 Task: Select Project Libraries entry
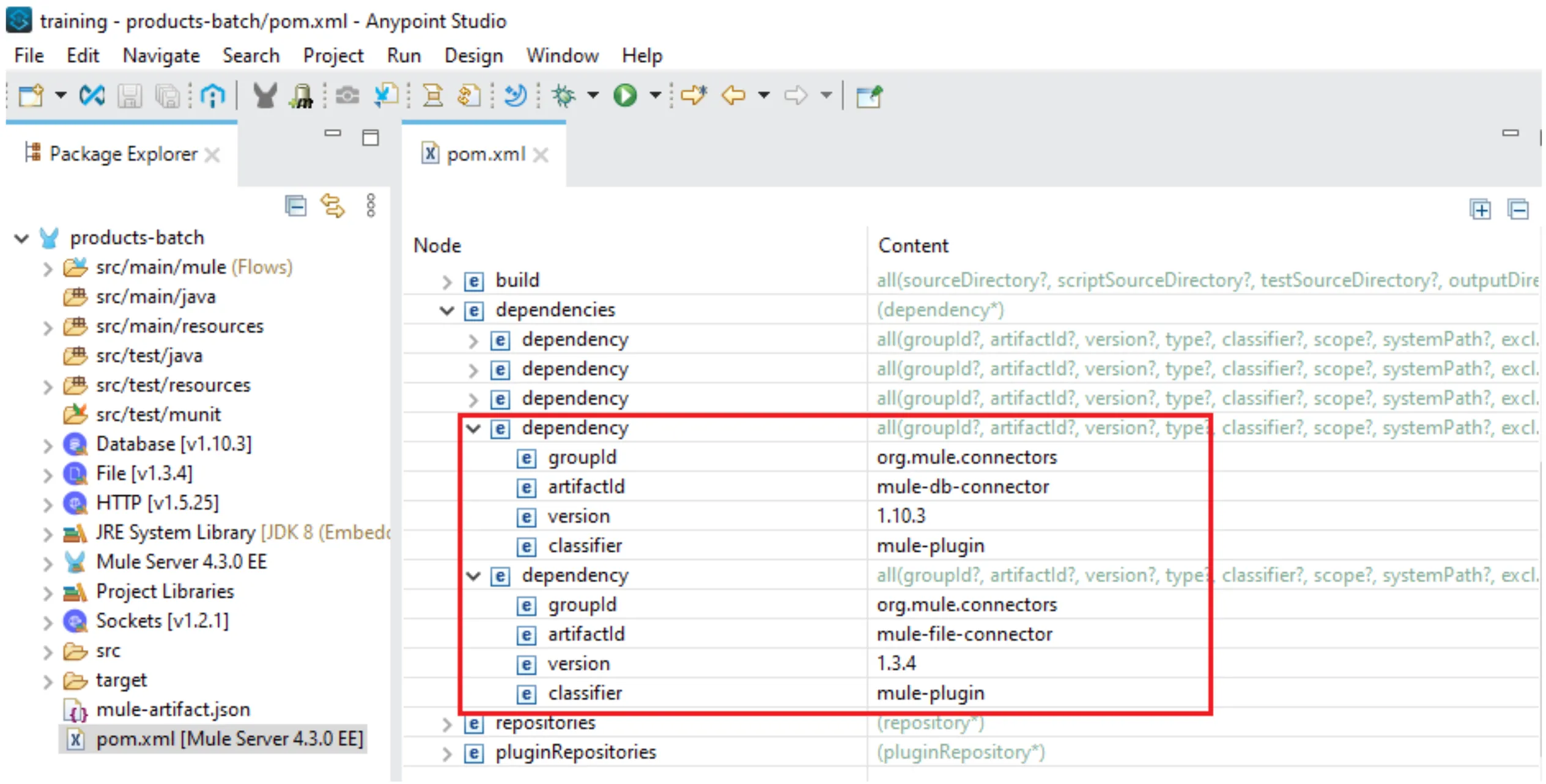pyautogui.click(x=165, y=592)
